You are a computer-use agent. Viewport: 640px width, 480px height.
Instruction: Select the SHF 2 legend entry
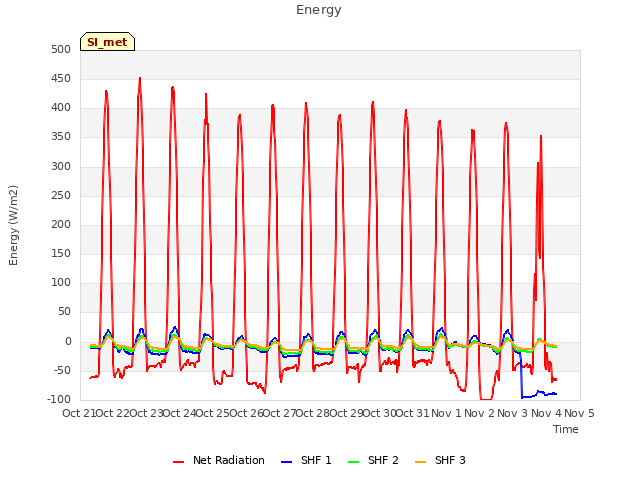click(373, 460)
